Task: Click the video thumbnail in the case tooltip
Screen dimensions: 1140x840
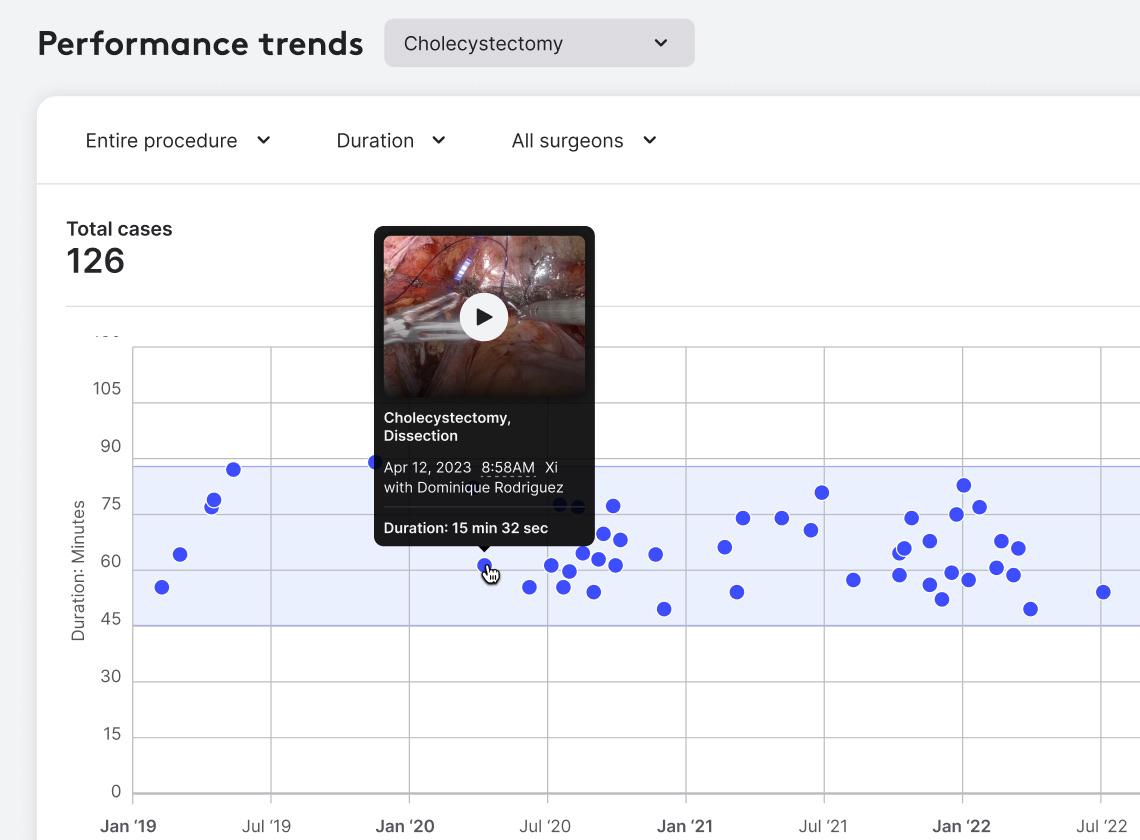Action: pyautogui.click(x=484, y=317)
